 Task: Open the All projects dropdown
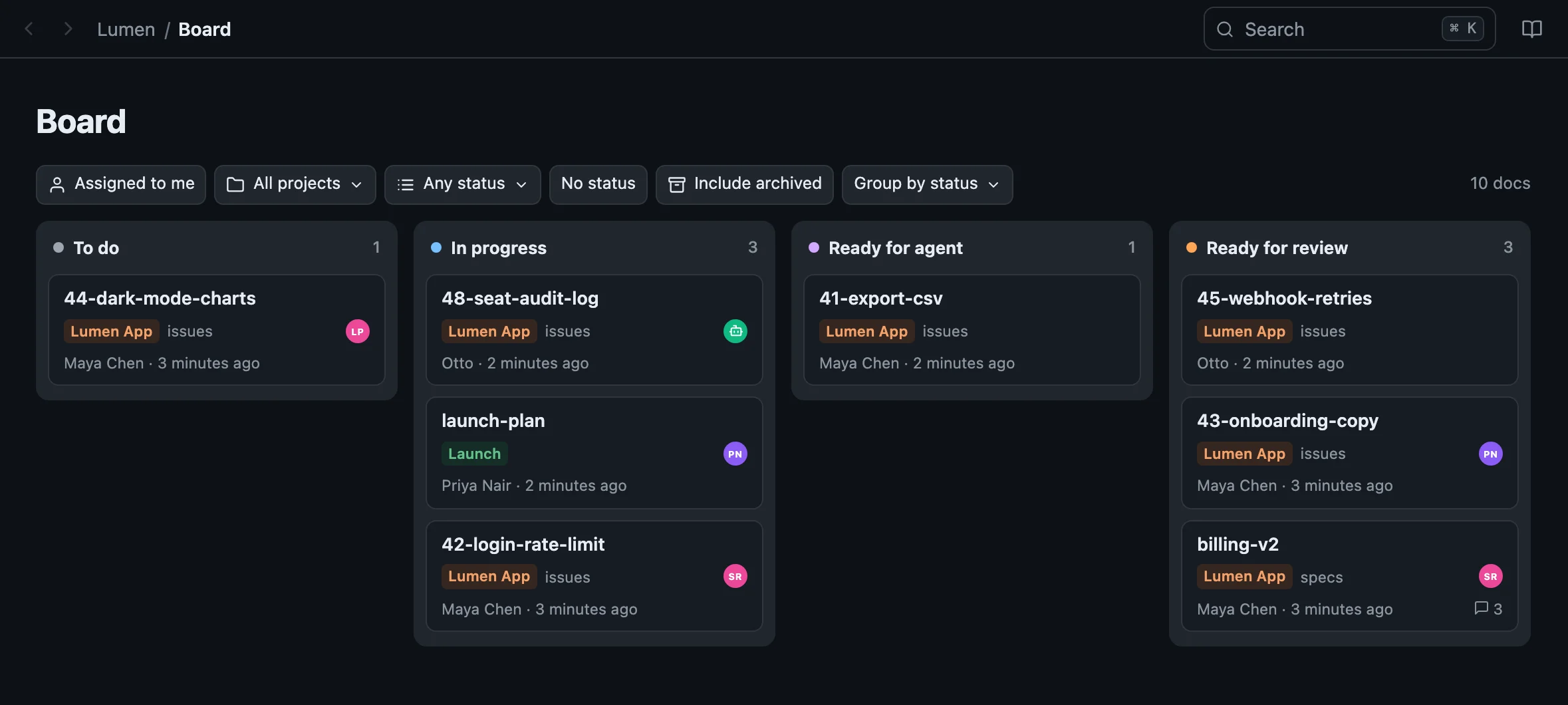click(x=295, y=184)
